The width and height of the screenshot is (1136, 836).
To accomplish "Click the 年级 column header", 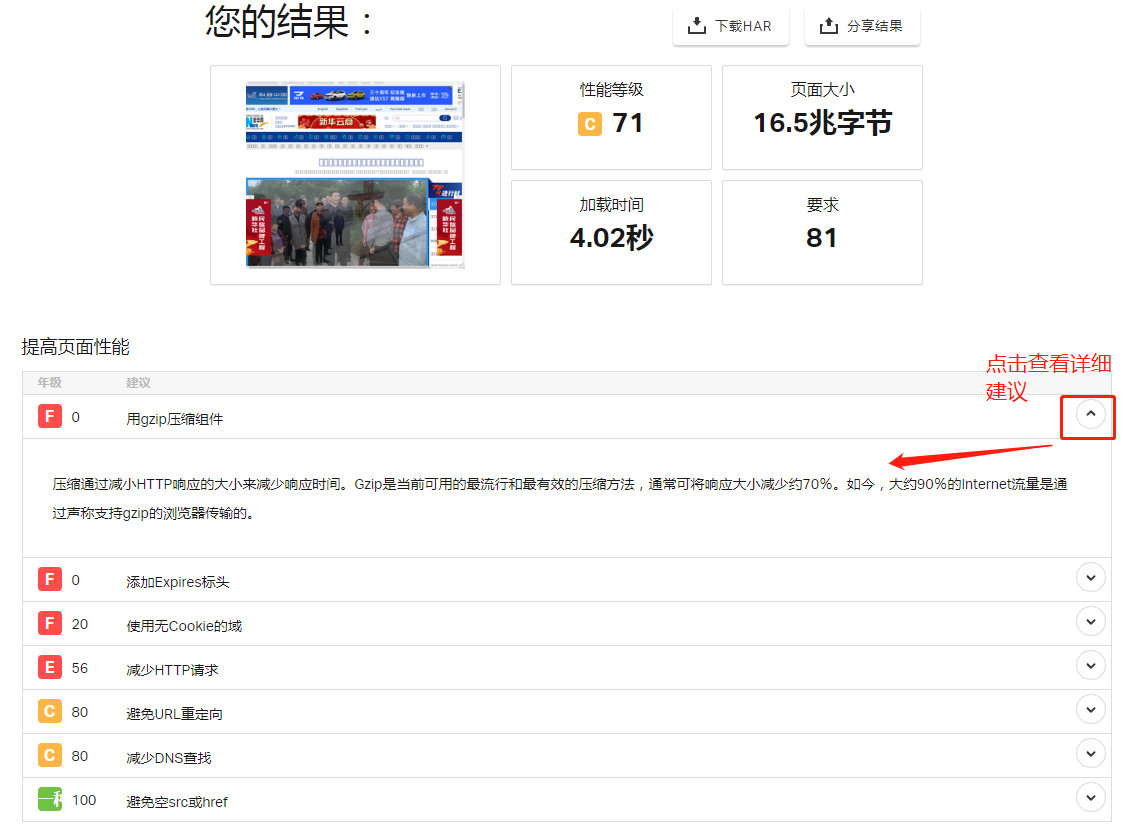I will 49,383.
